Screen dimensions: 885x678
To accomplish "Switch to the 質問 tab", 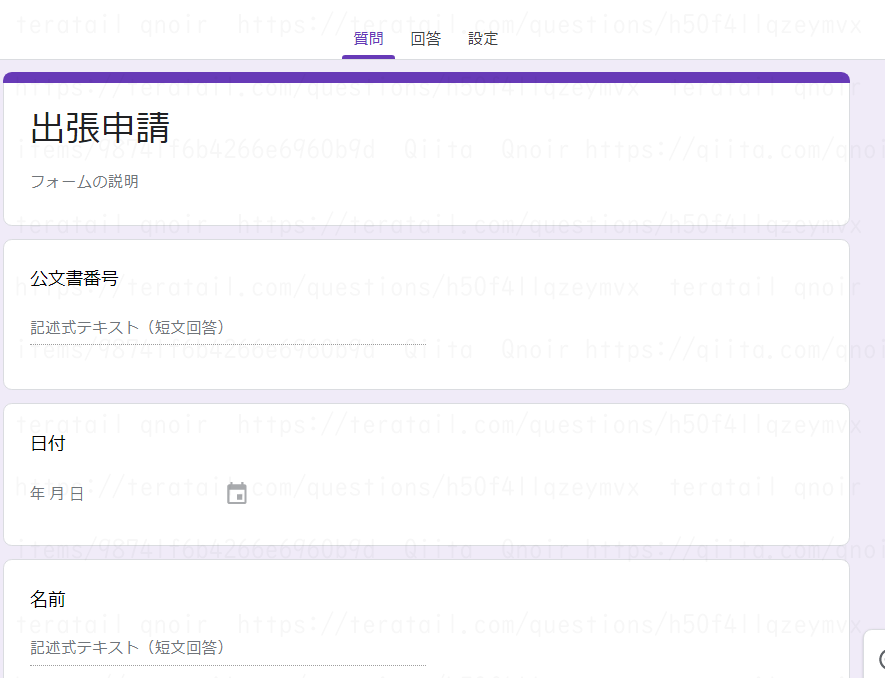I will 368,39.
